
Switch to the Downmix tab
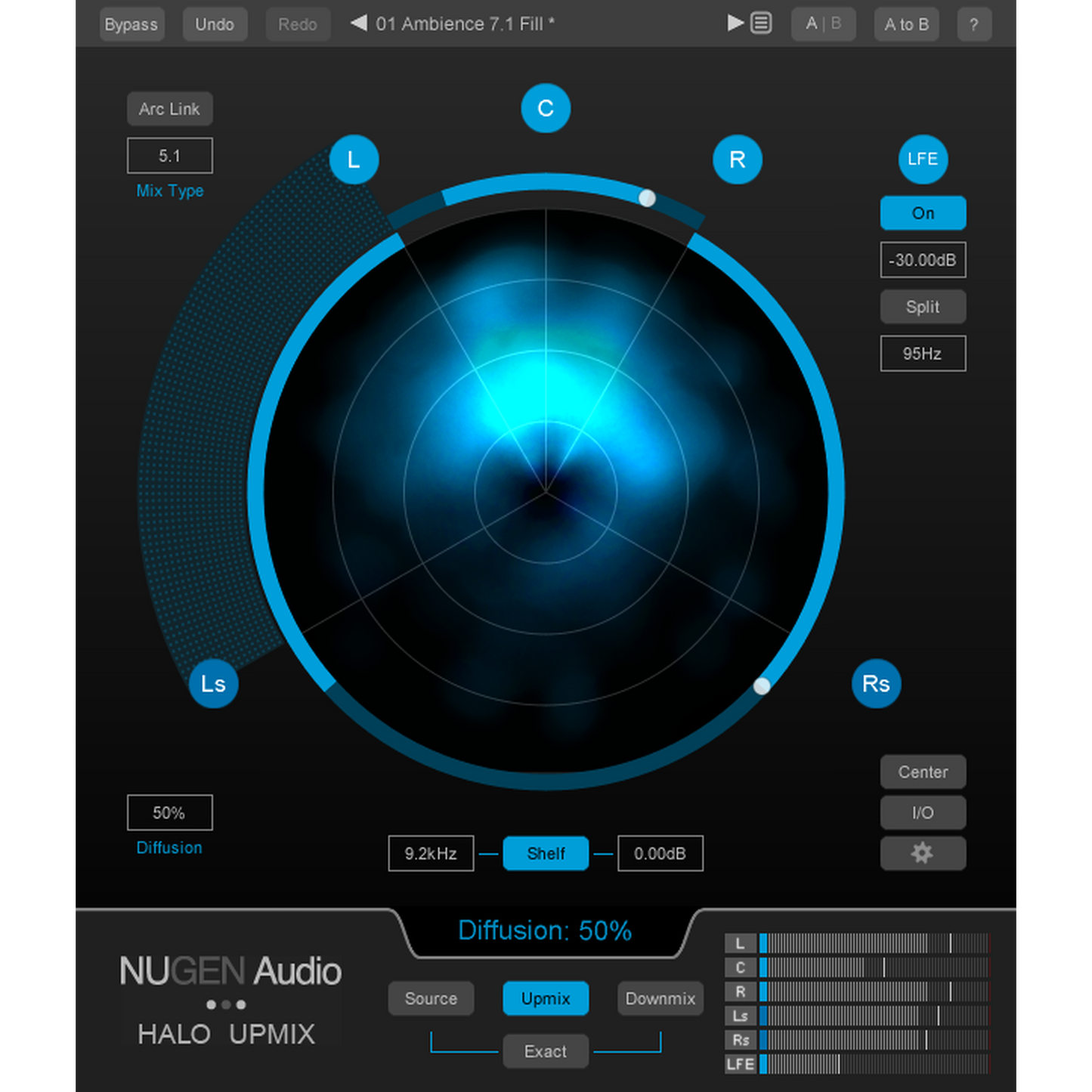(x=660, y=998)
